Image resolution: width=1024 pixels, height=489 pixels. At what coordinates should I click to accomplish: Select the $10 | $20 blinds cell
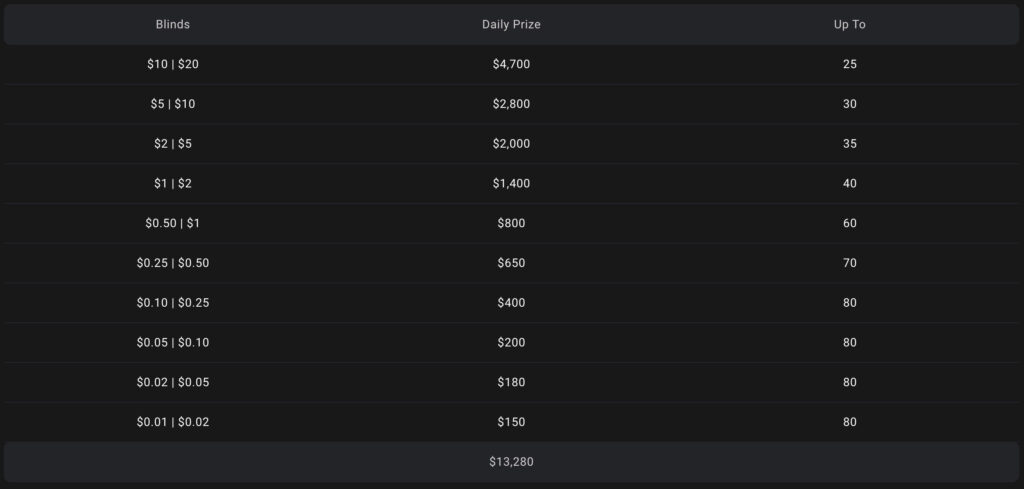pyautogui.click(x=173, y=64)
